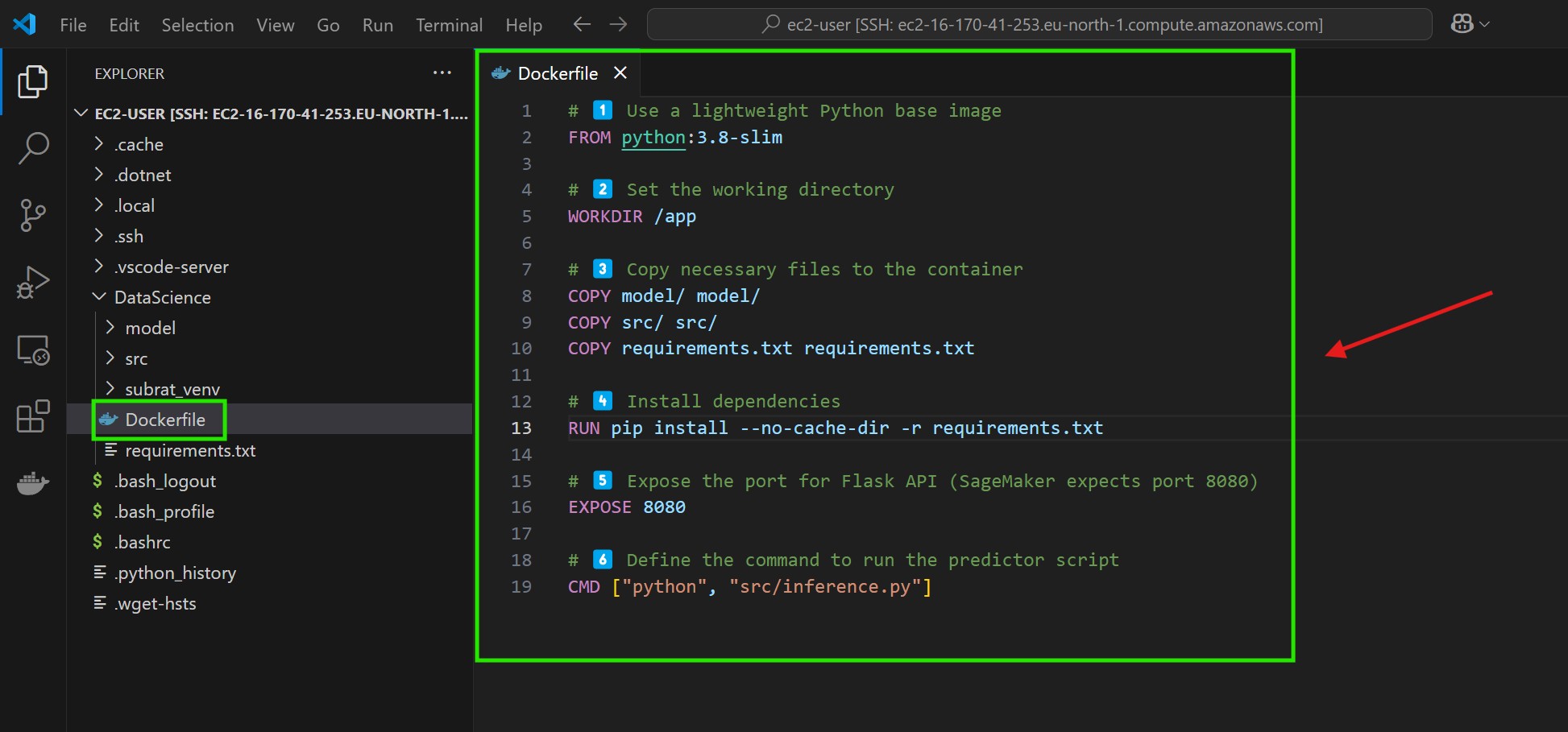Open the Docker view in activity bar
The height and width of the screenshot is (732, 1568).
coord(33,483)
